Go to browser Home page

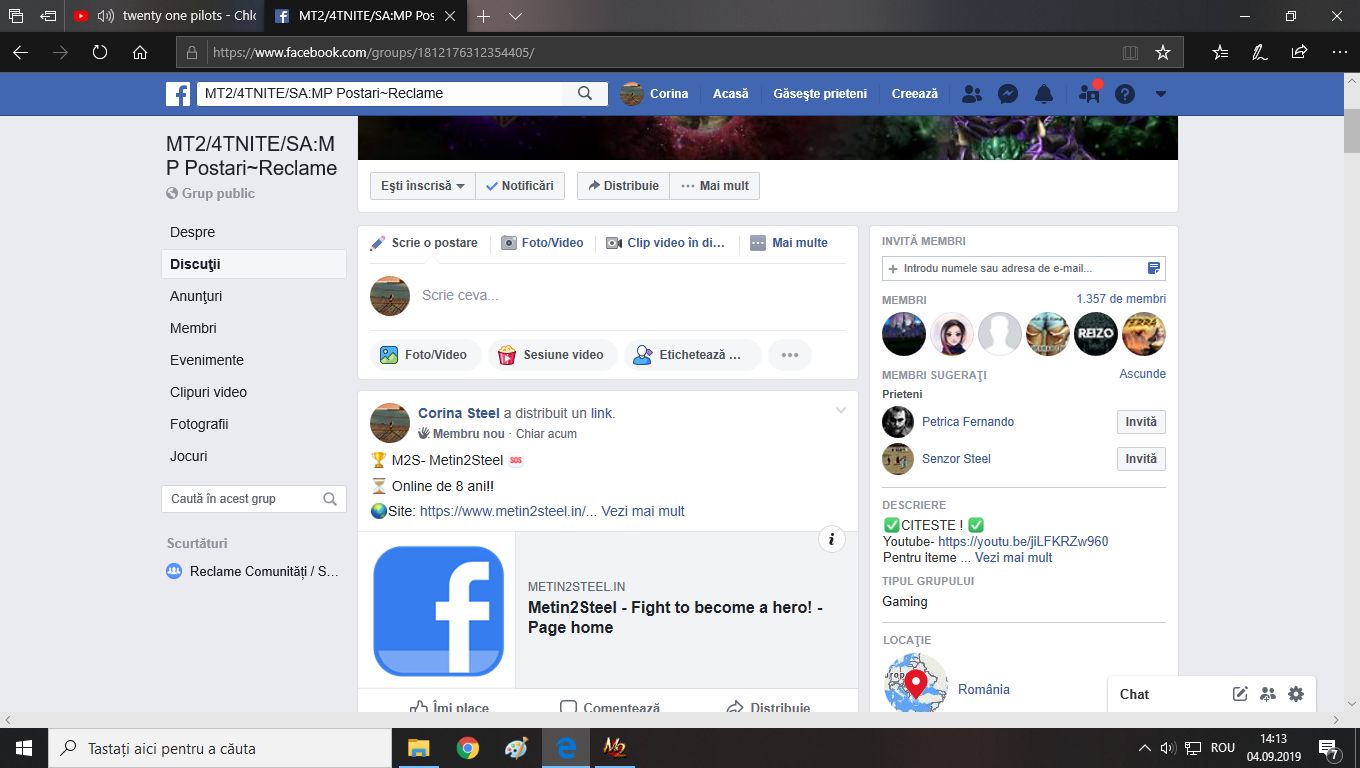point(140,52)
